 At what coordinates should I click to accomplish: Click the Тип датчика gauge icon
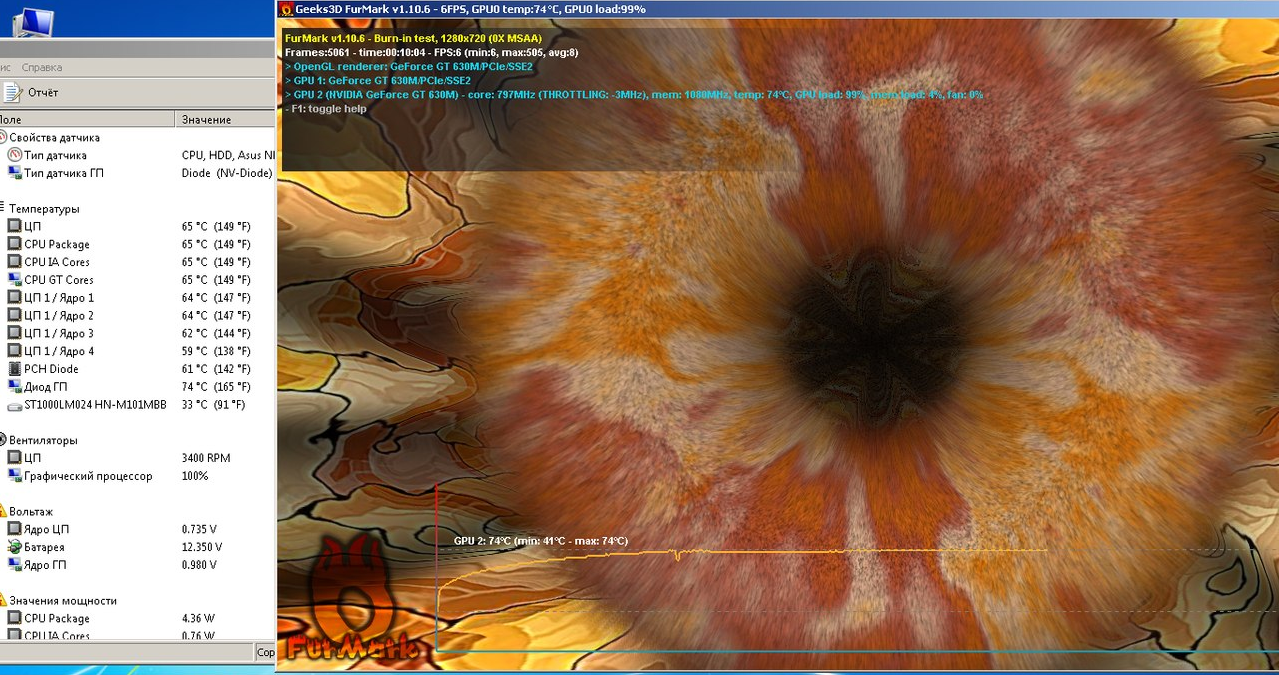14,155
